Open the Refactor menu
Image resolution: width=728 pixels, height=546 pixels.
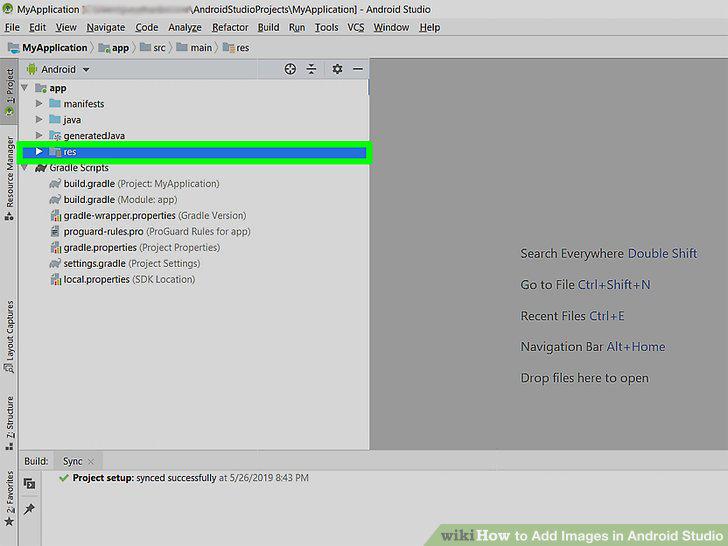click(x=230, y=27)
